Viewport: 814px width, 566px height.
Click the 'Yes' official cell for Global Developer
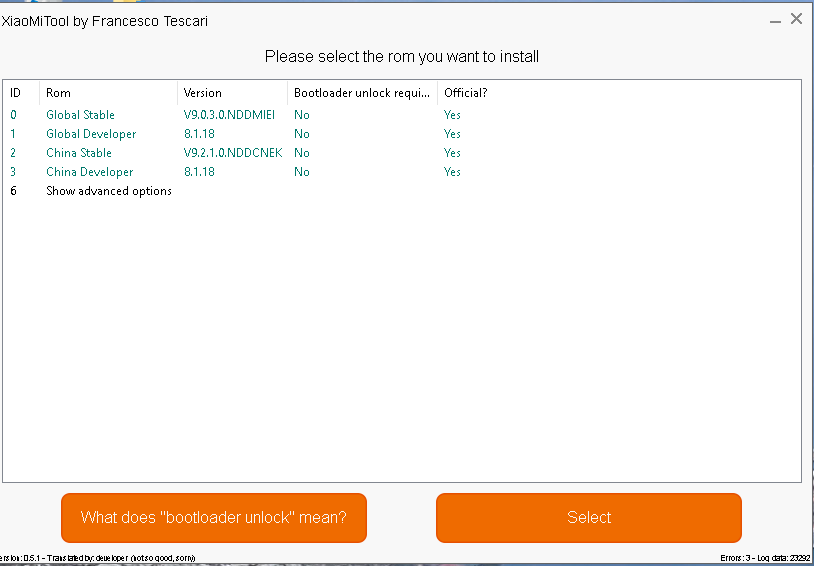tap(452, 134)
